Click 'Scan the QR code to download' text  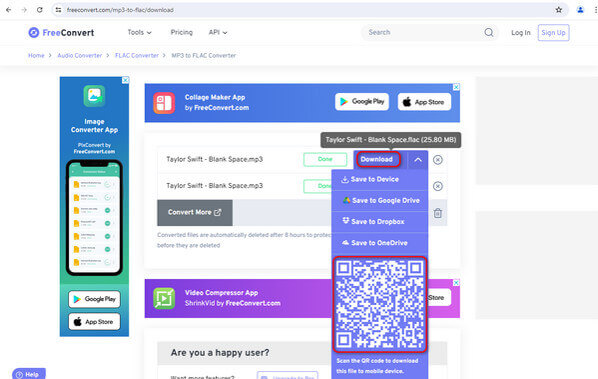click(377, 361)
